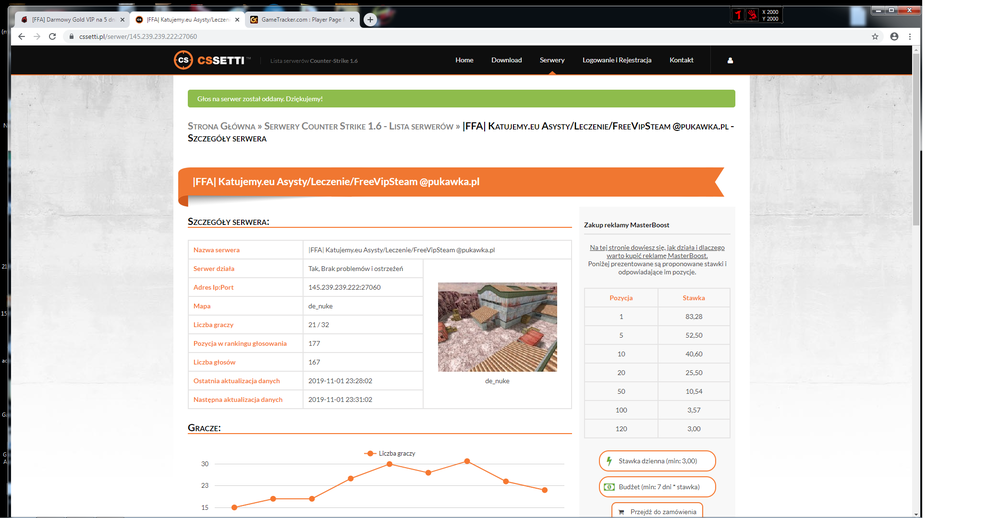The height and width of the screenshot is (518, 1000).
Task: Open the Serwery menu item
Action: [x=552, y=60]
